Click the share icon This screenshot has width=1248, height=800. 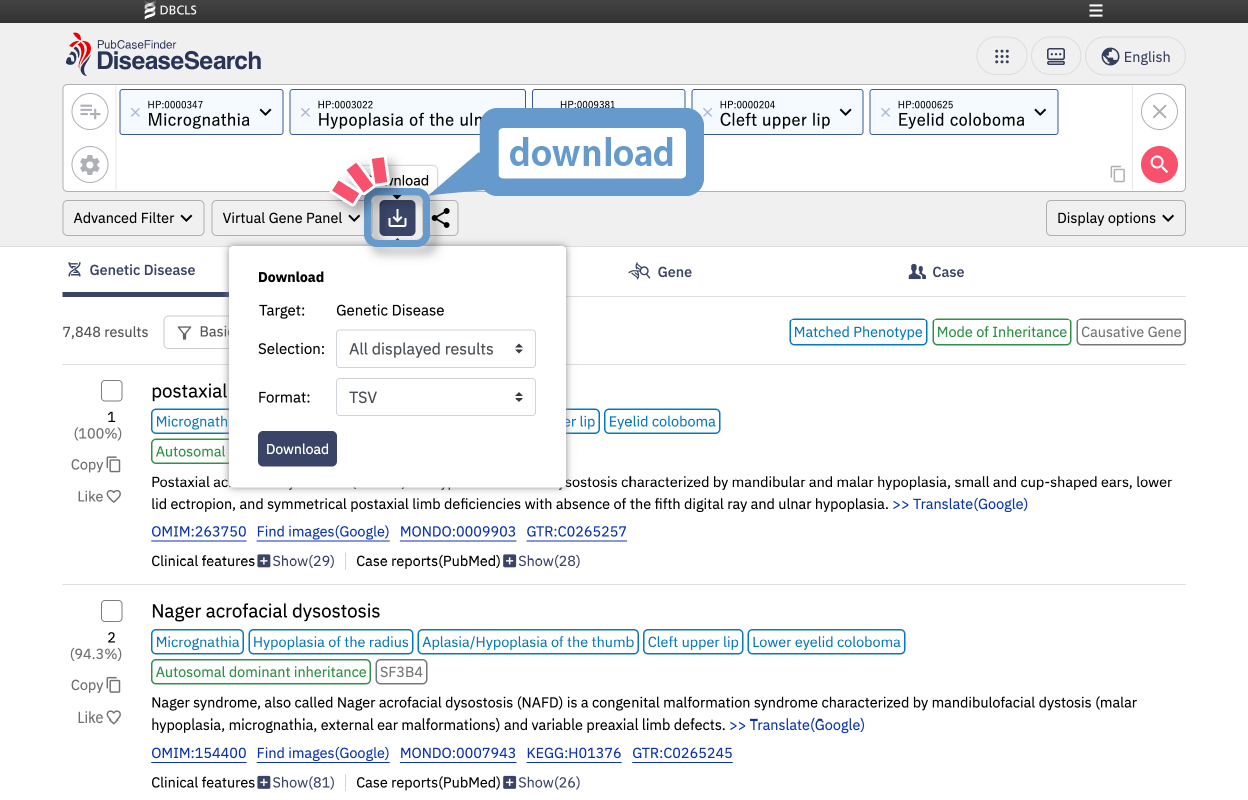[x=441, y=218]
